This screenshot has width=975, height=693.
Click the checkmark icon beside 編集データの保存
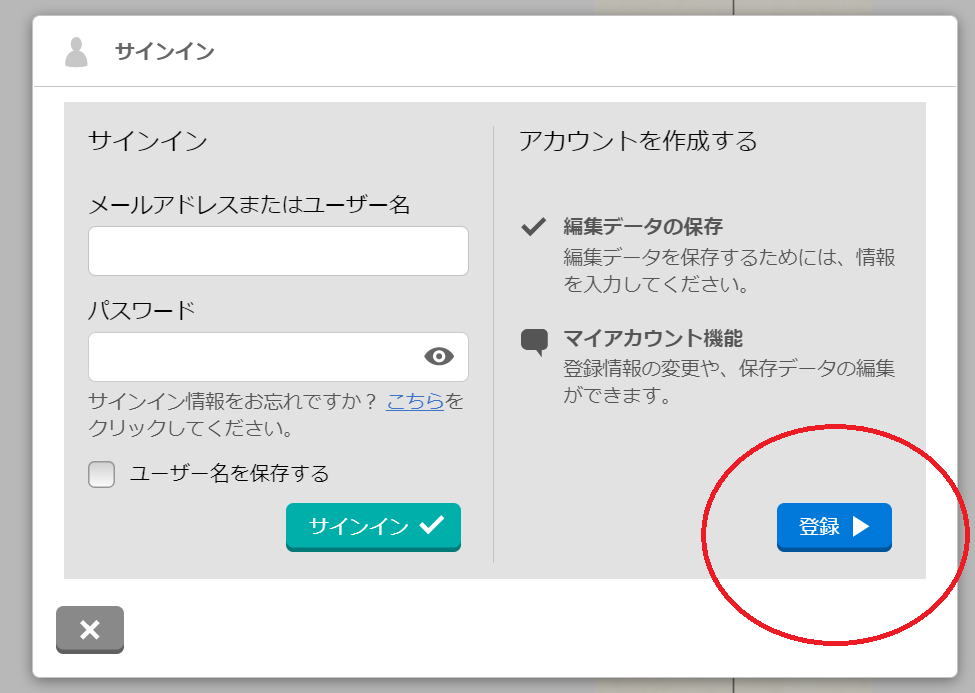pos(534,226)
